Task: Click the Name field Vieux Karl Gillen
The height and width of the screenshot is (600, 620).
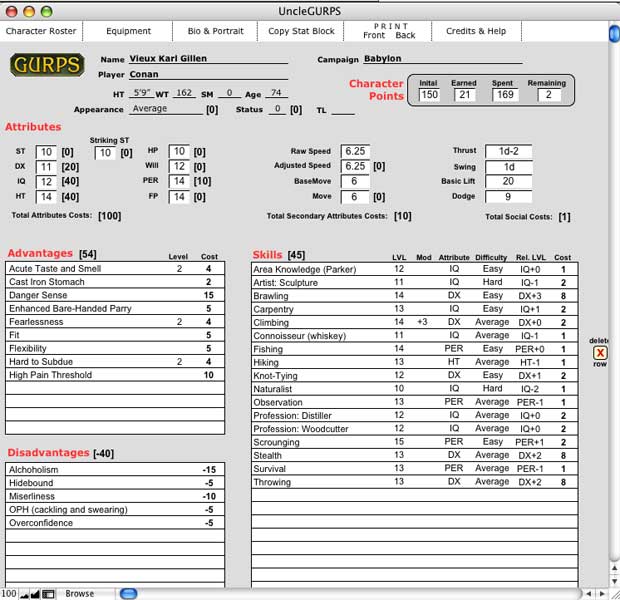Action: coord(208,59)
